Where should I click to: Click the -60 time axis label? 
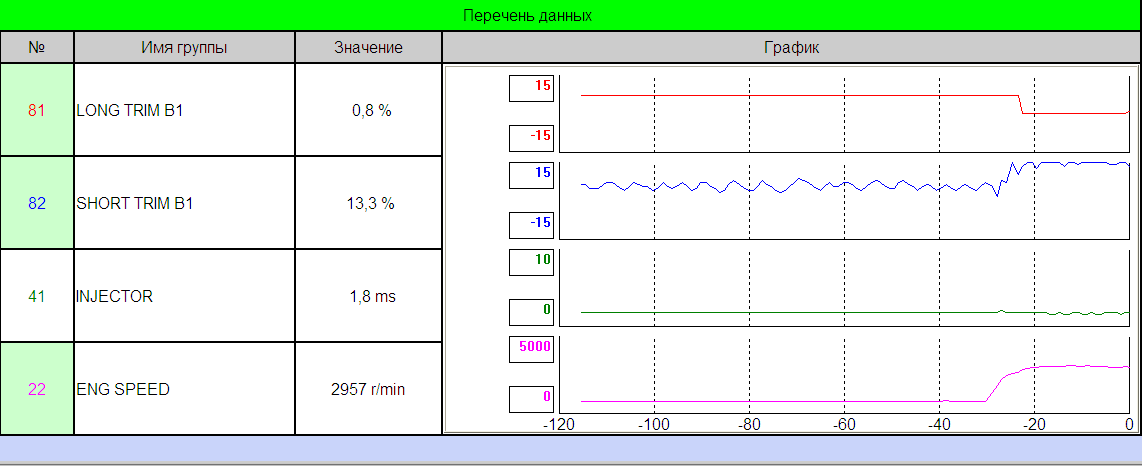843,424
